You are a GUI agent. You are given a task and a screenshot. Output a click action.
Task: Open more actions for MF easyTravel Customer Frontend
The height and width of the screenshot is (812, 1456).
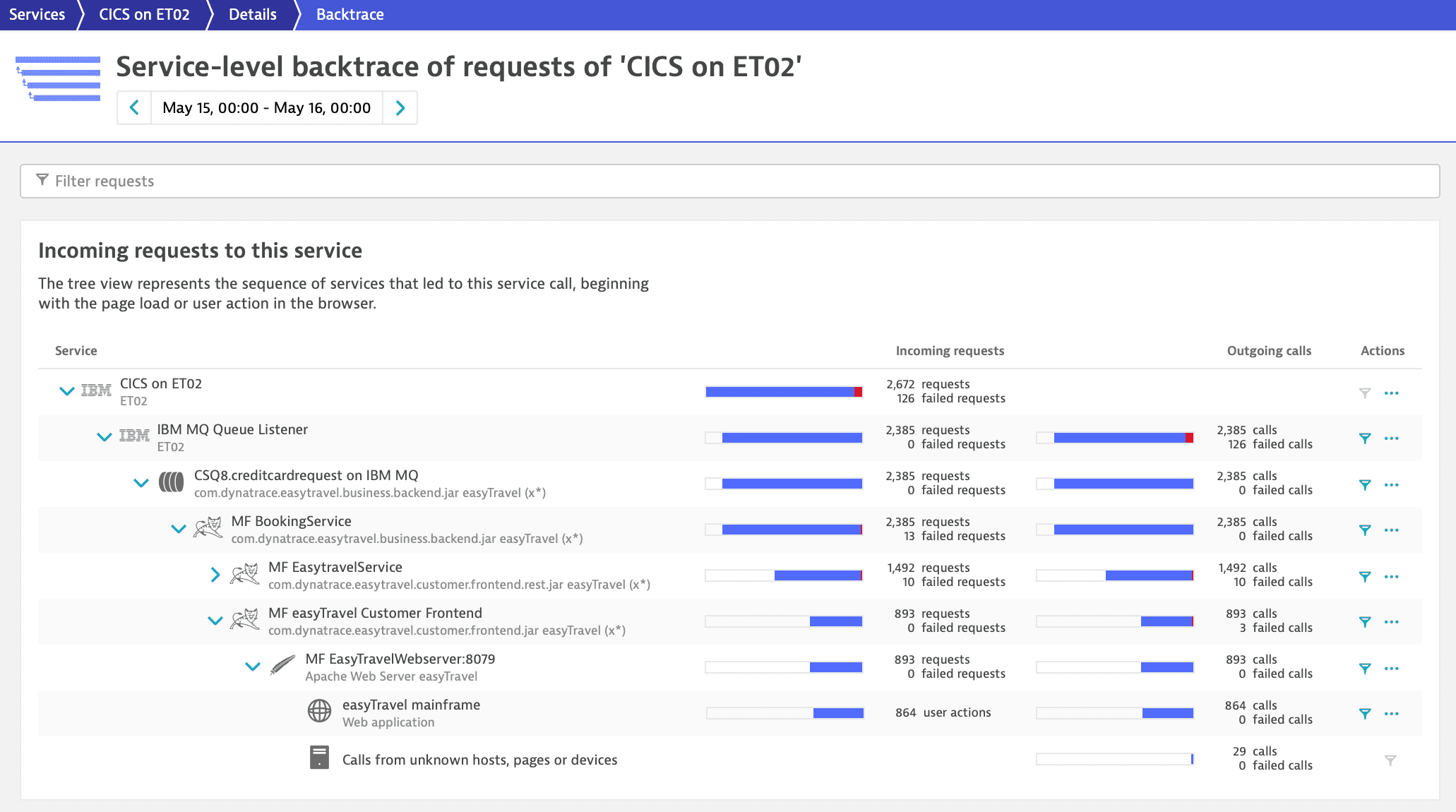coord(1392,622)
